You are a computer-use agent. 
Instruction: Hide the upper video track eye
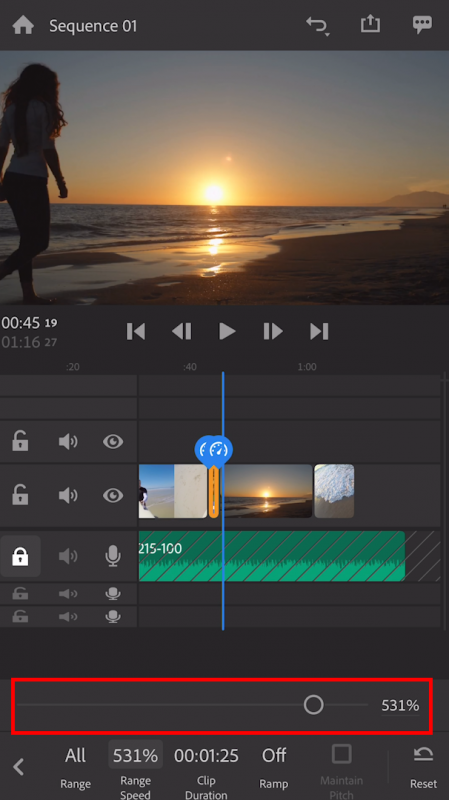[113, 441]
